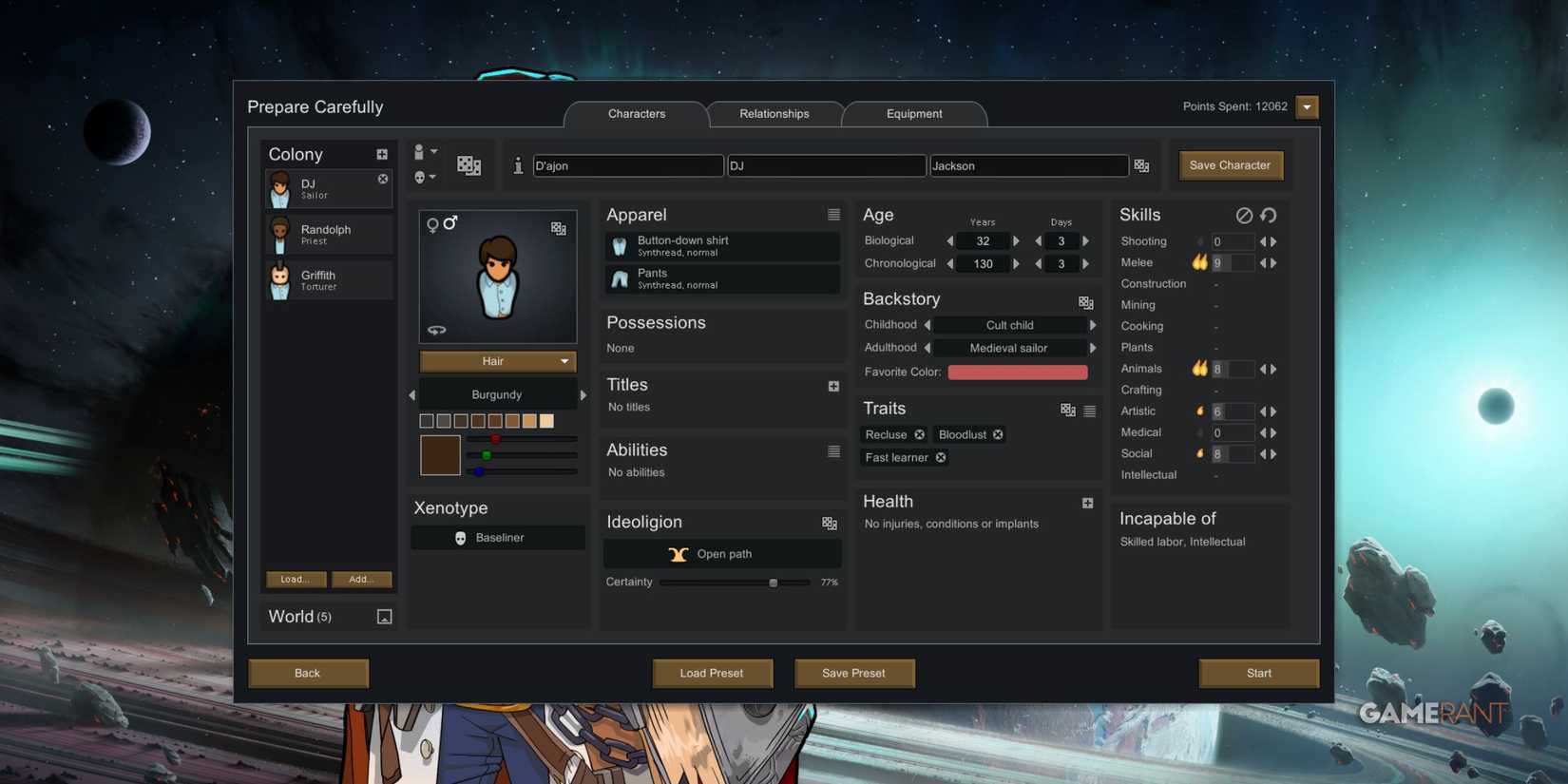Remove the Bloodlust trait

click(998, 434)
